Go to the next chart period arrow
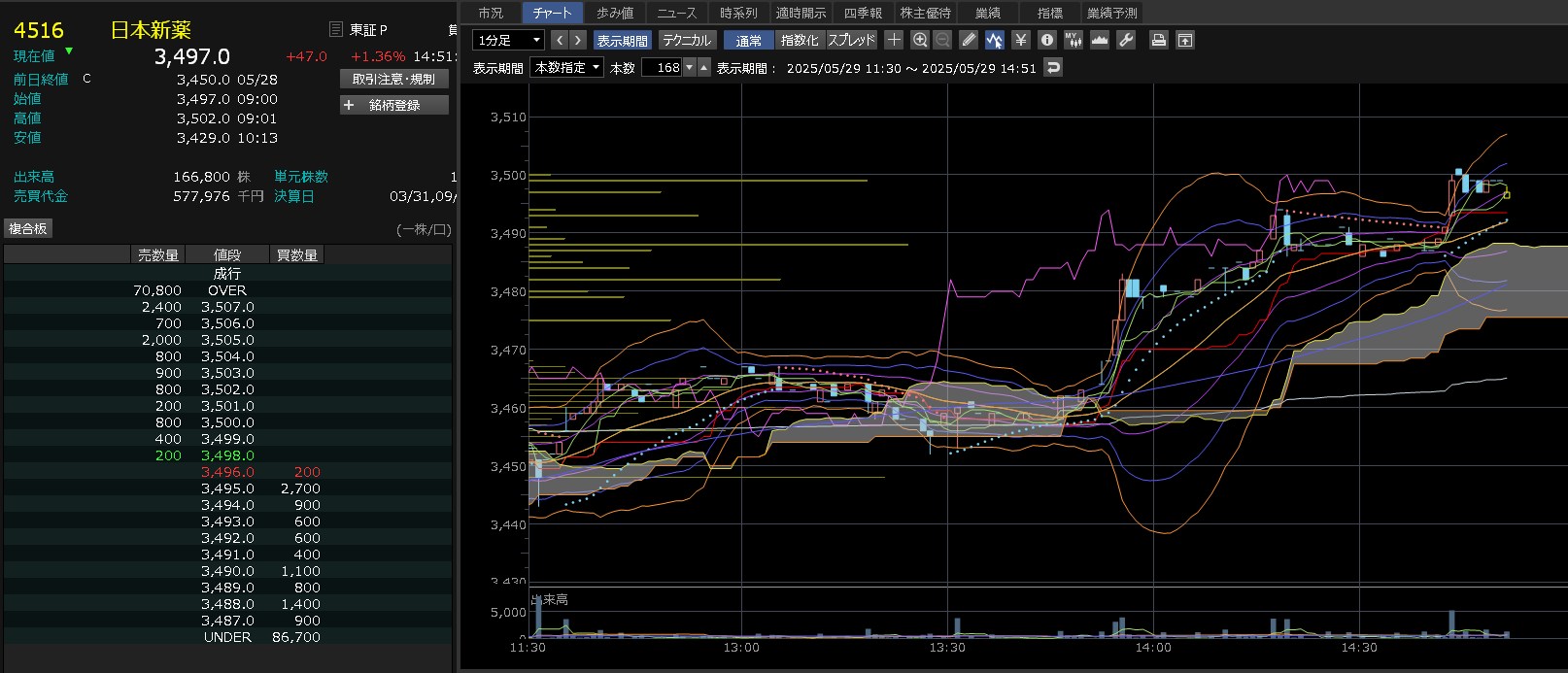Image resolution: width=1568 pixels, height=673 pixels. tap(578, 40)
